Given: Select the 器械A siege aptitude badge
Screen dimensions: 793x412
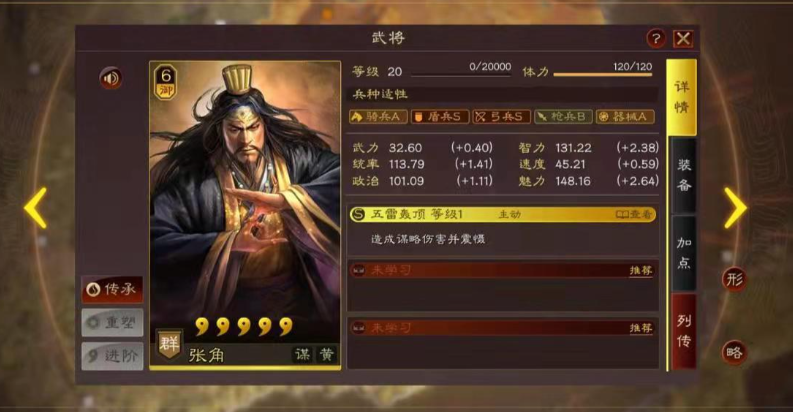Looking at the screenshot, I should (625, 117).
